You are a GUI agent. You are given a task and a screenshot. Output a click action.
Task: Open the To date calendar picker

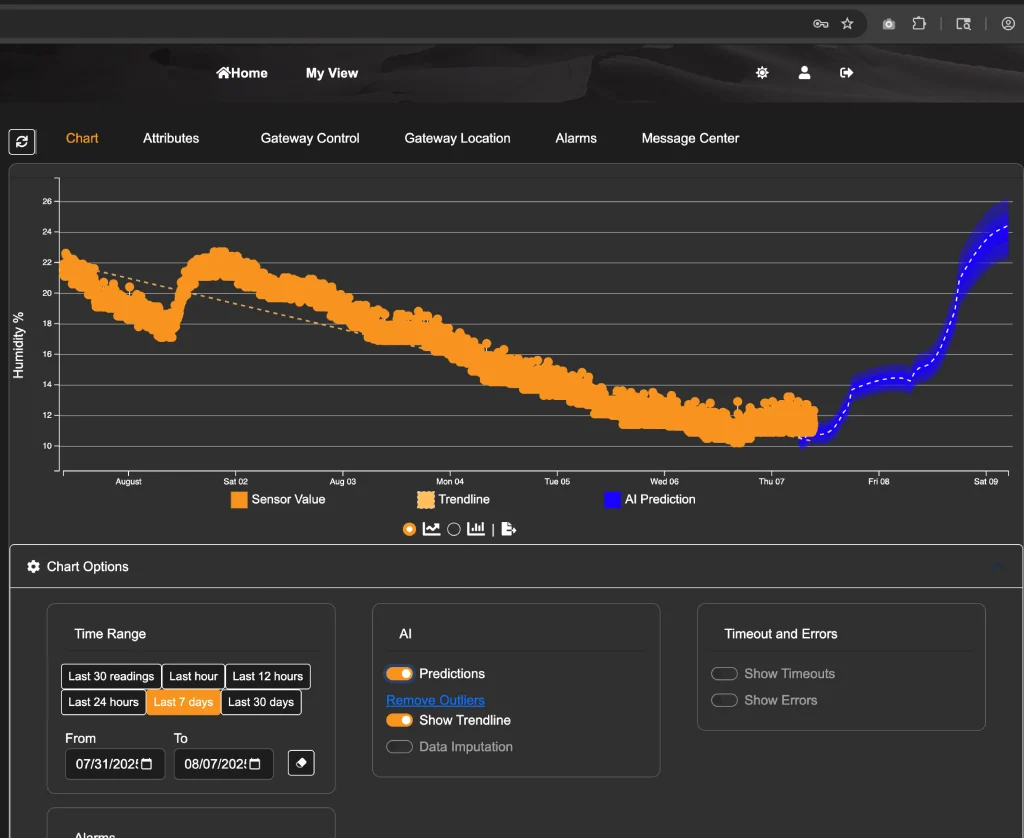(x=256, y=764)
